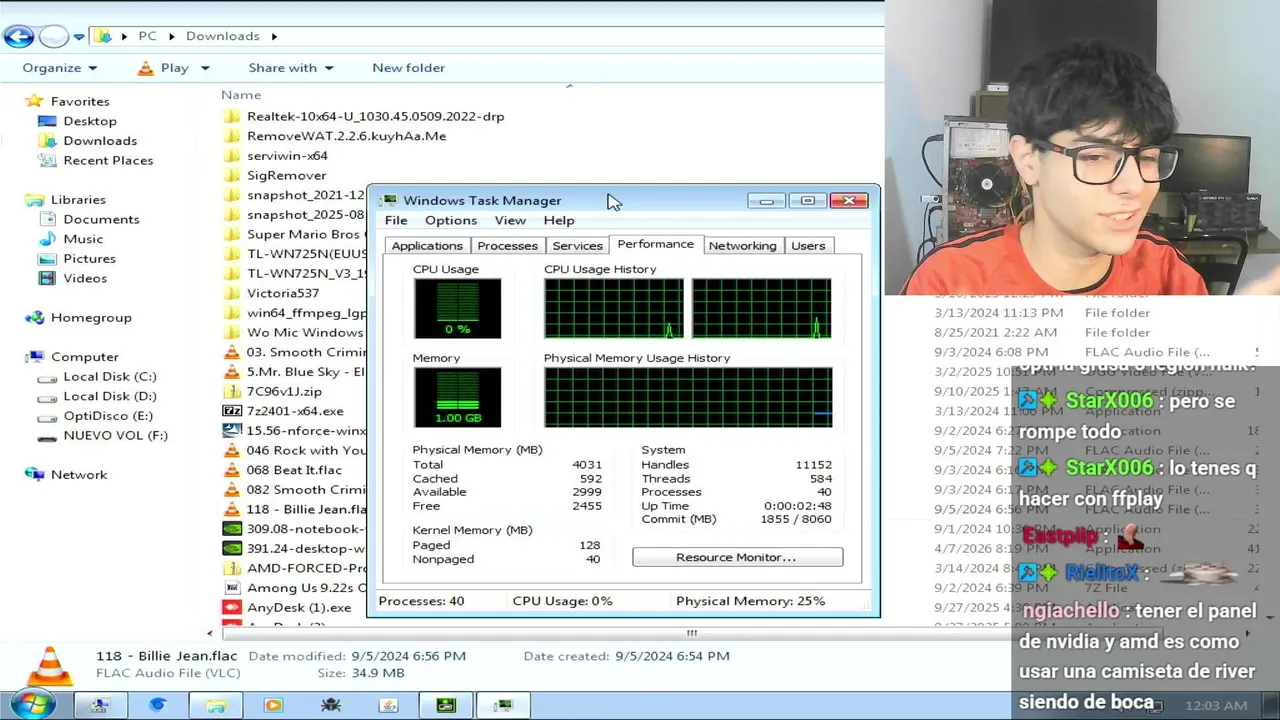Open the Windows Explorer taskbar icon

click(216, 705)
